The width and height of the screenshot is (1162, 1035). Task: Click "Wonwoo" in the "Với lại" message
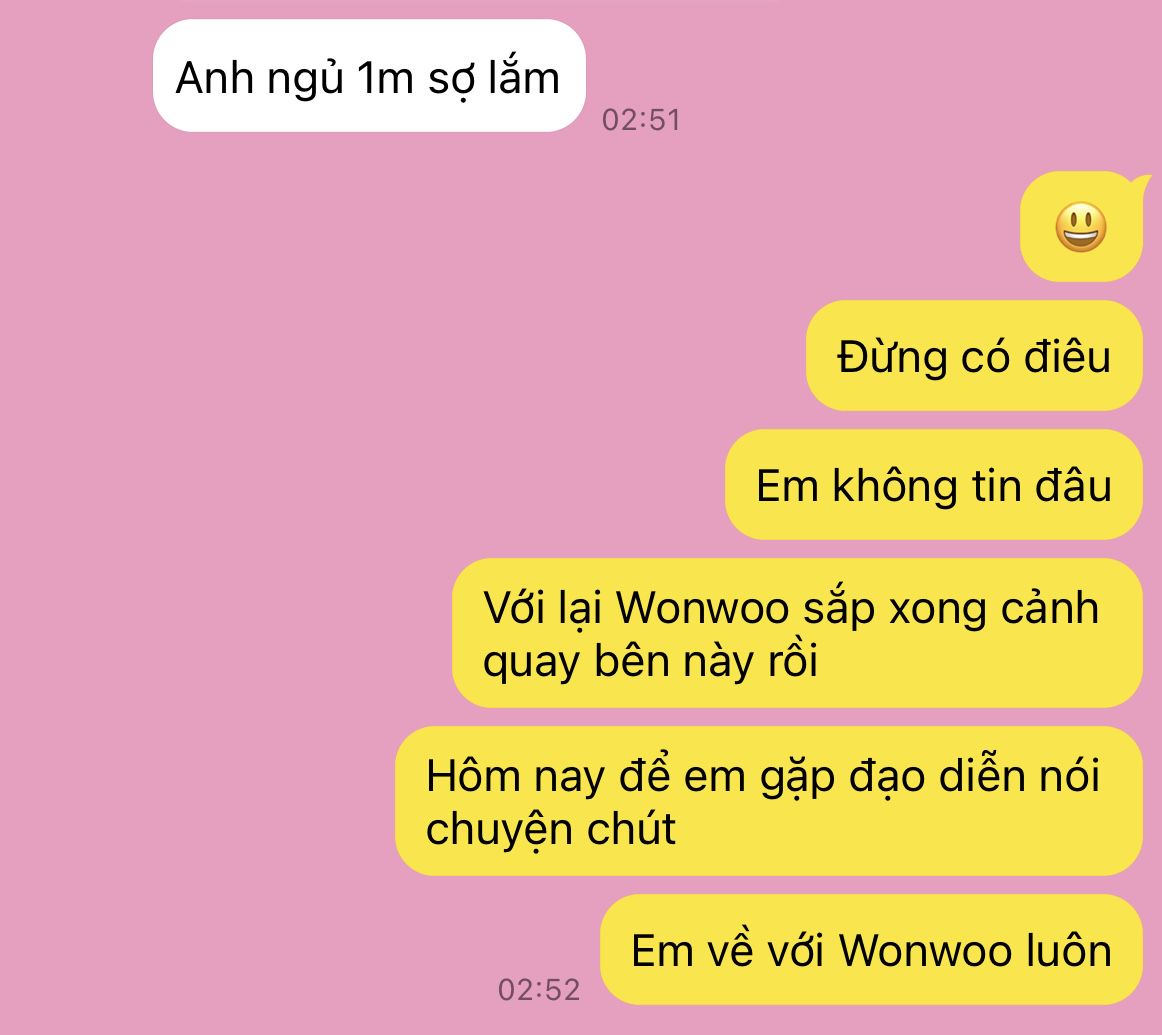coord(703,608)
